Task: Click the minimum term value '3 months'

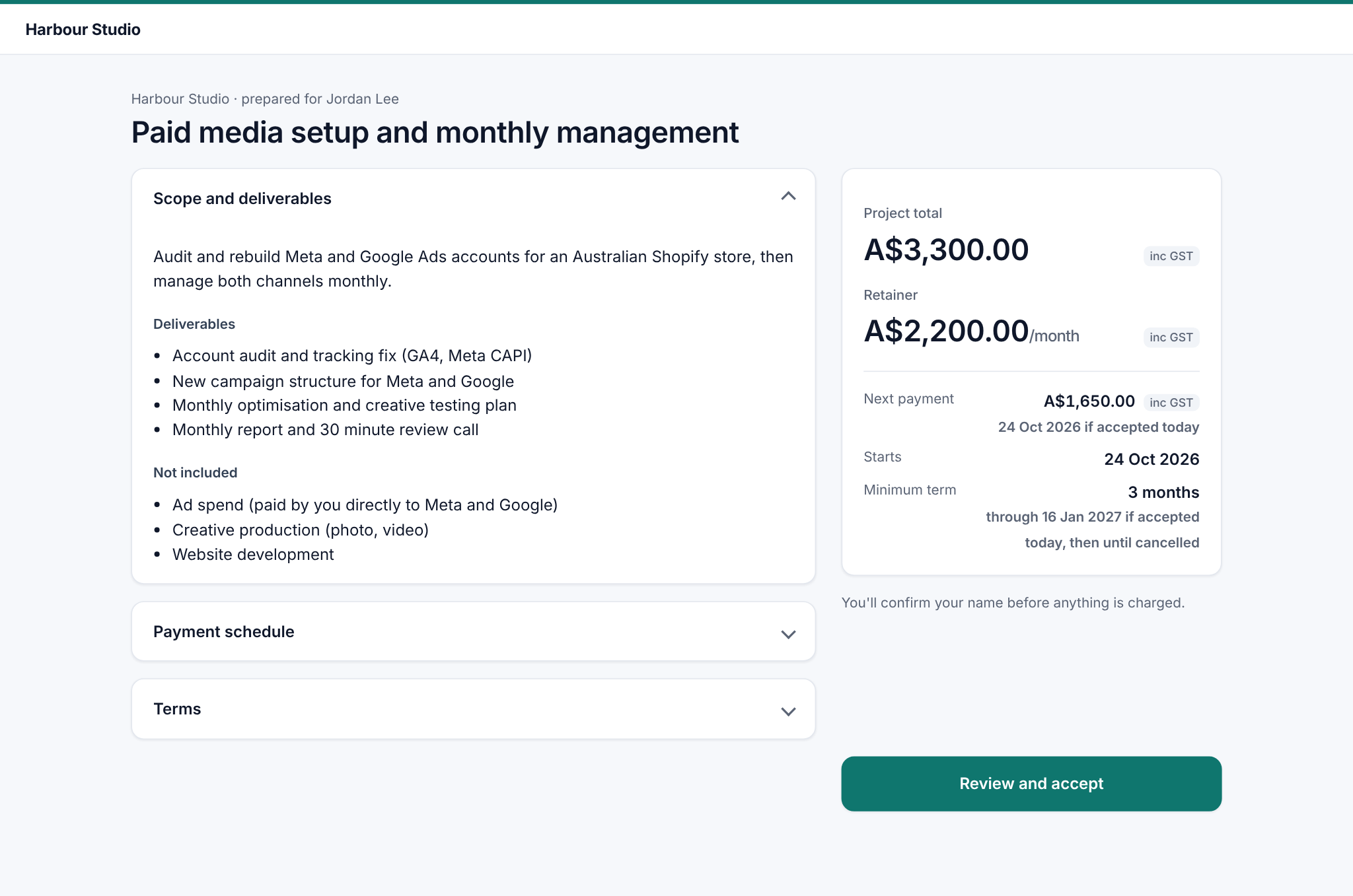Action: pyautogui.click(x=1163, y=493)
